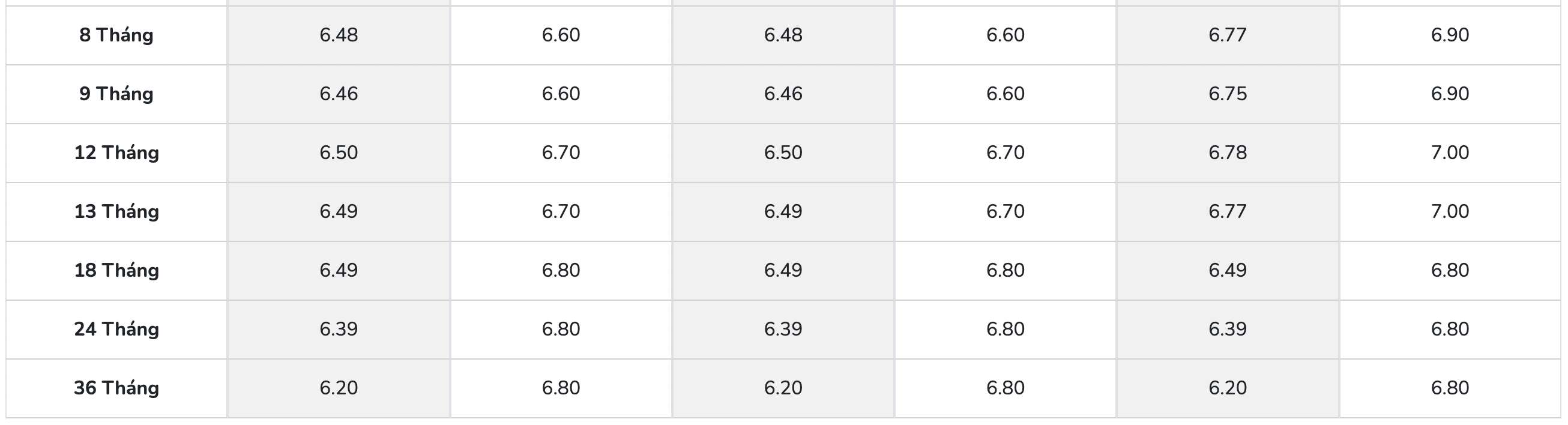This screenshot has height=425, width=1568.
Task: Click 6.77 in the 13 Tháng row
Action: [1227, 211]
